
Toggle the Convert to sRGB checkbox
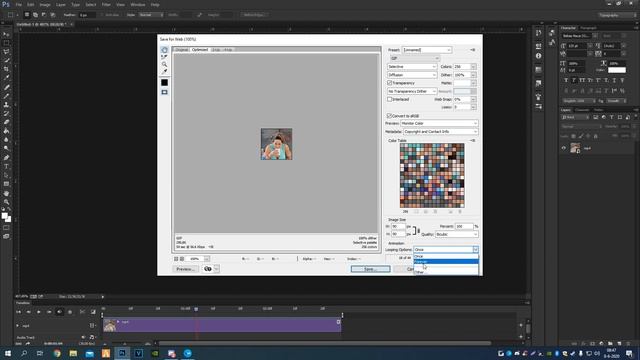click(389, 116)
